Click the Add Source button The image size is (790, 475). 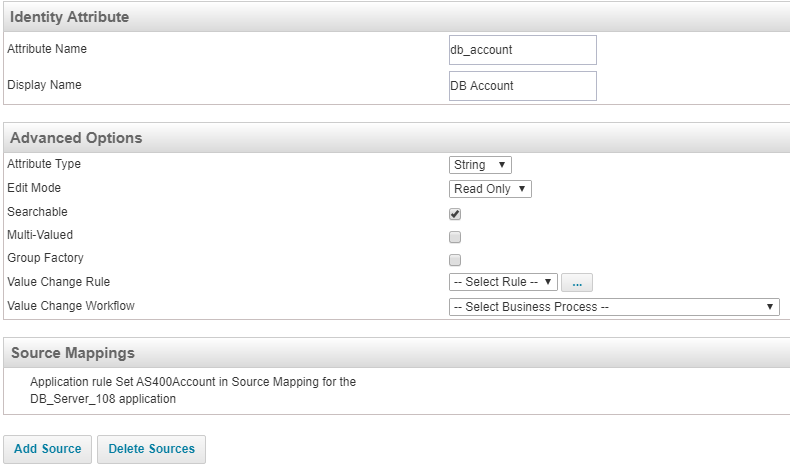(x=48, y=449)
